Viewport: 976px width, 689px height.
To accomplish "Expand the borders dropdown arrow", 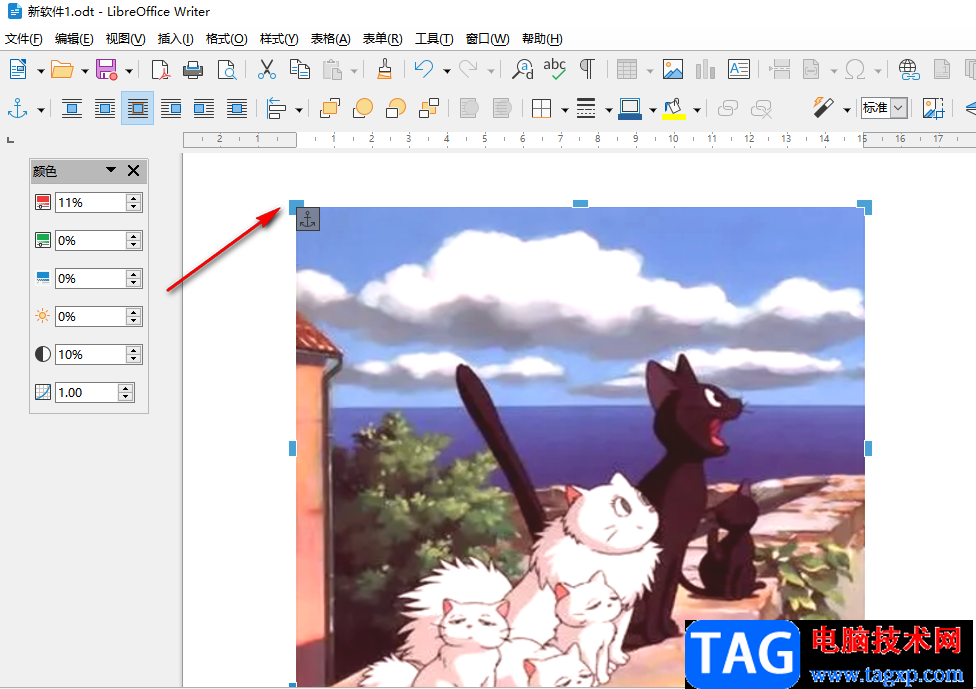I will coord(565,110).
